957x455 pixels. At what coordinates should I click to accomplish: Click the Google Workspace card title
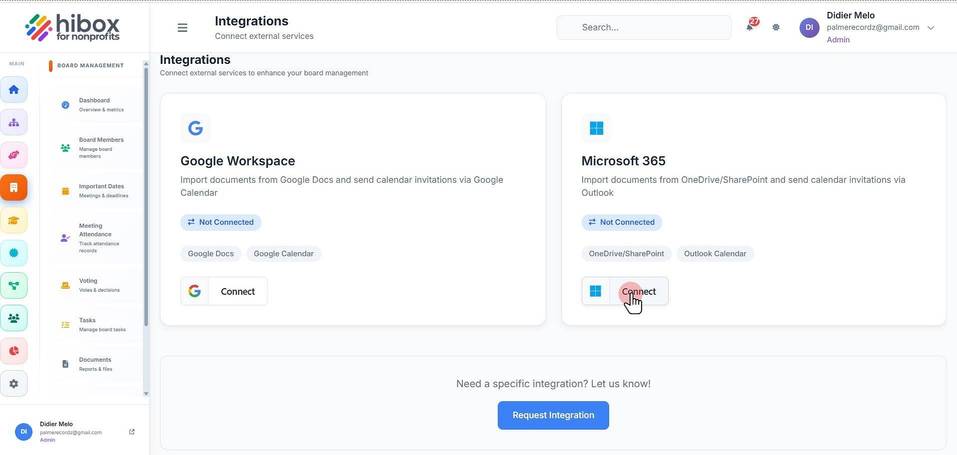(237, 161)
